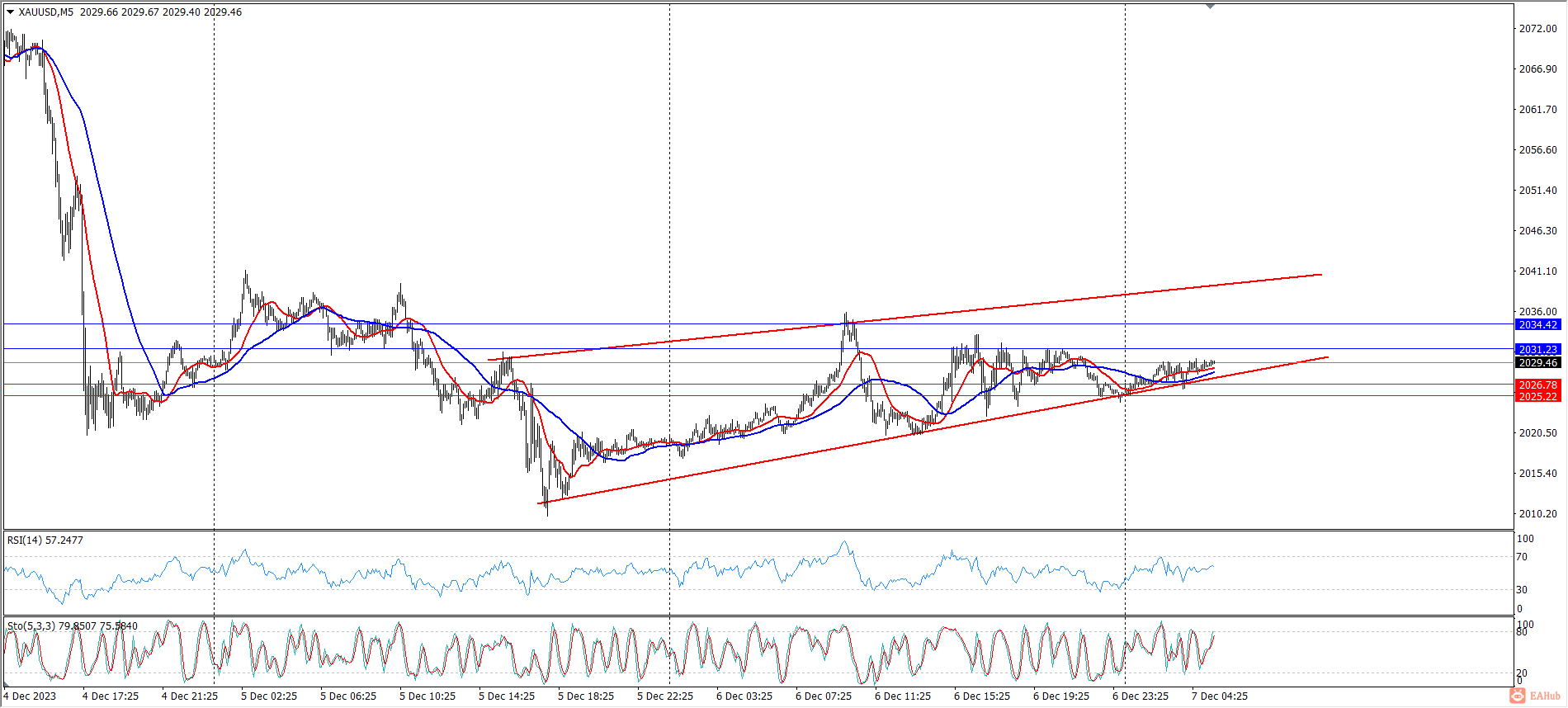Click the 5 Dec 02:25 time label
This screenshot has width=1568, height=708.
pos(269,696)
